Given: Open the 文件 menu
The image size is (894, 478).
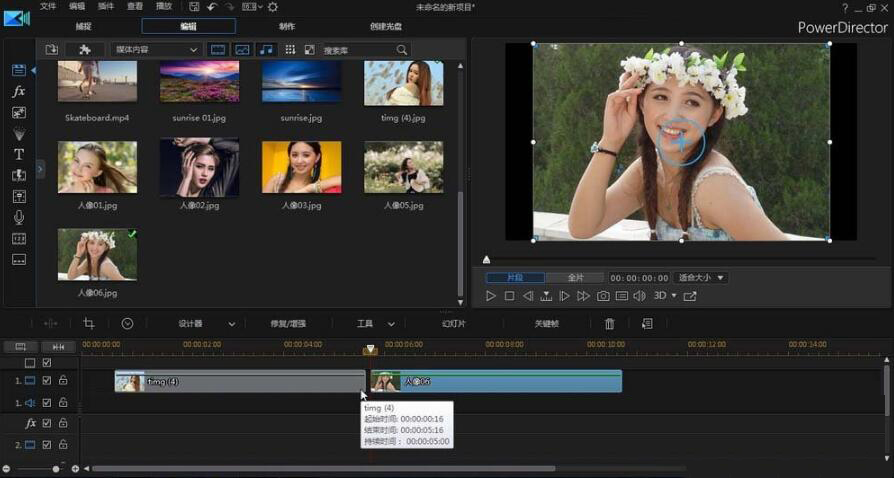Looking at the screenshot, I should 48,7.
